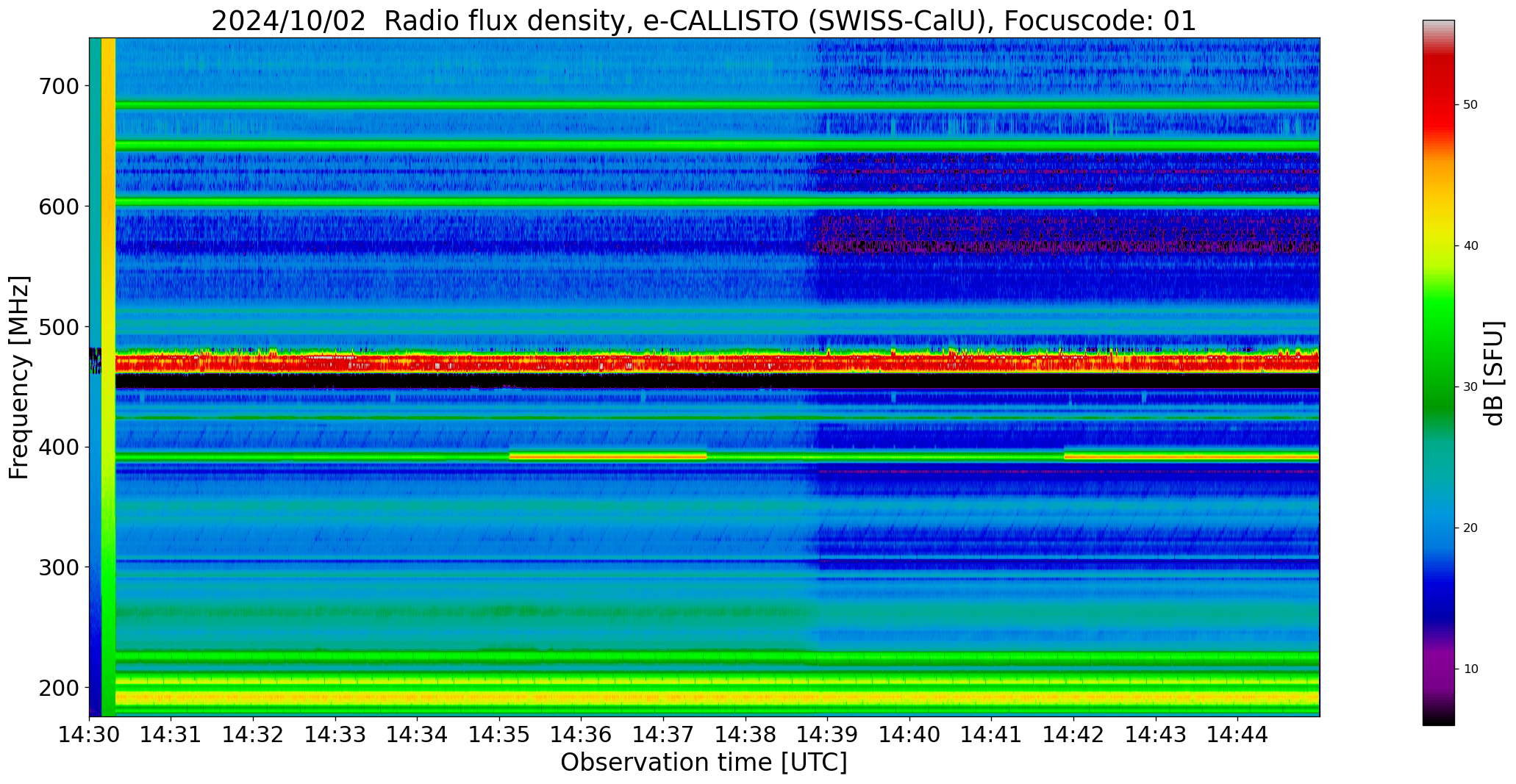Click the 14:36 time tick label

[582, 734]
